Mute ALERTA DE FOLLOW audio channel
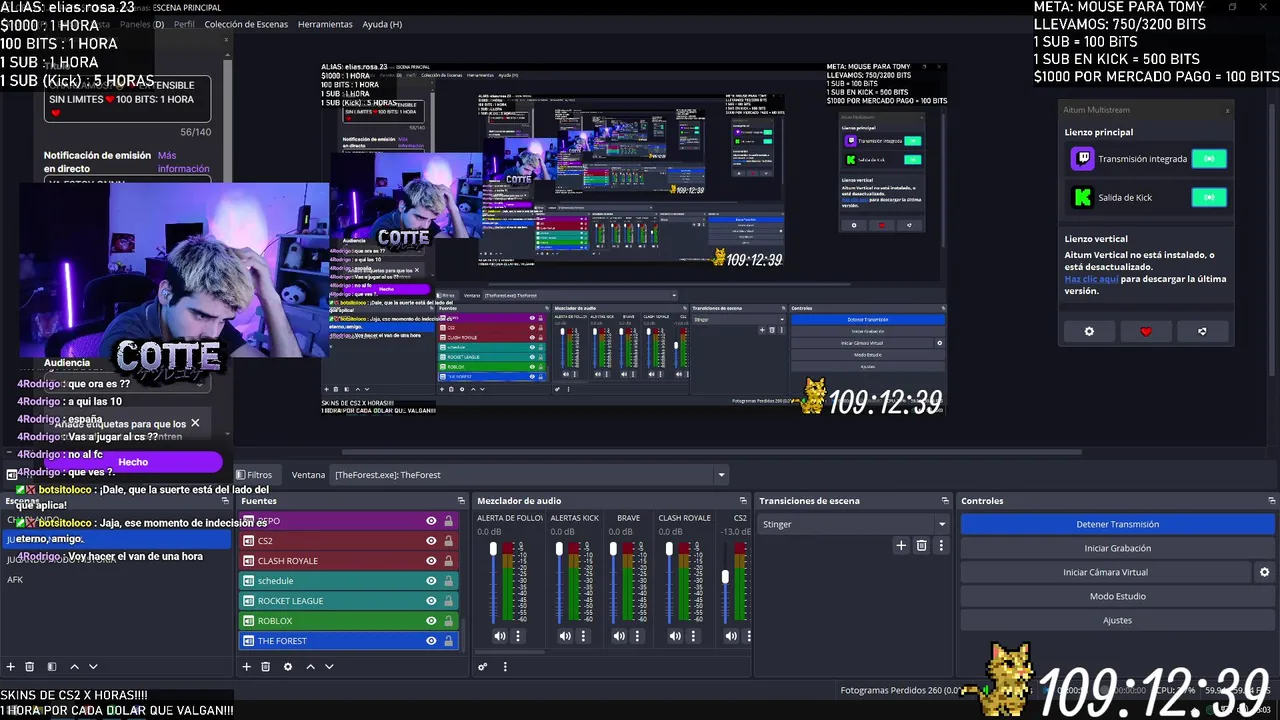The height and width of the screenshot is (720, 1280). [499, 636]
